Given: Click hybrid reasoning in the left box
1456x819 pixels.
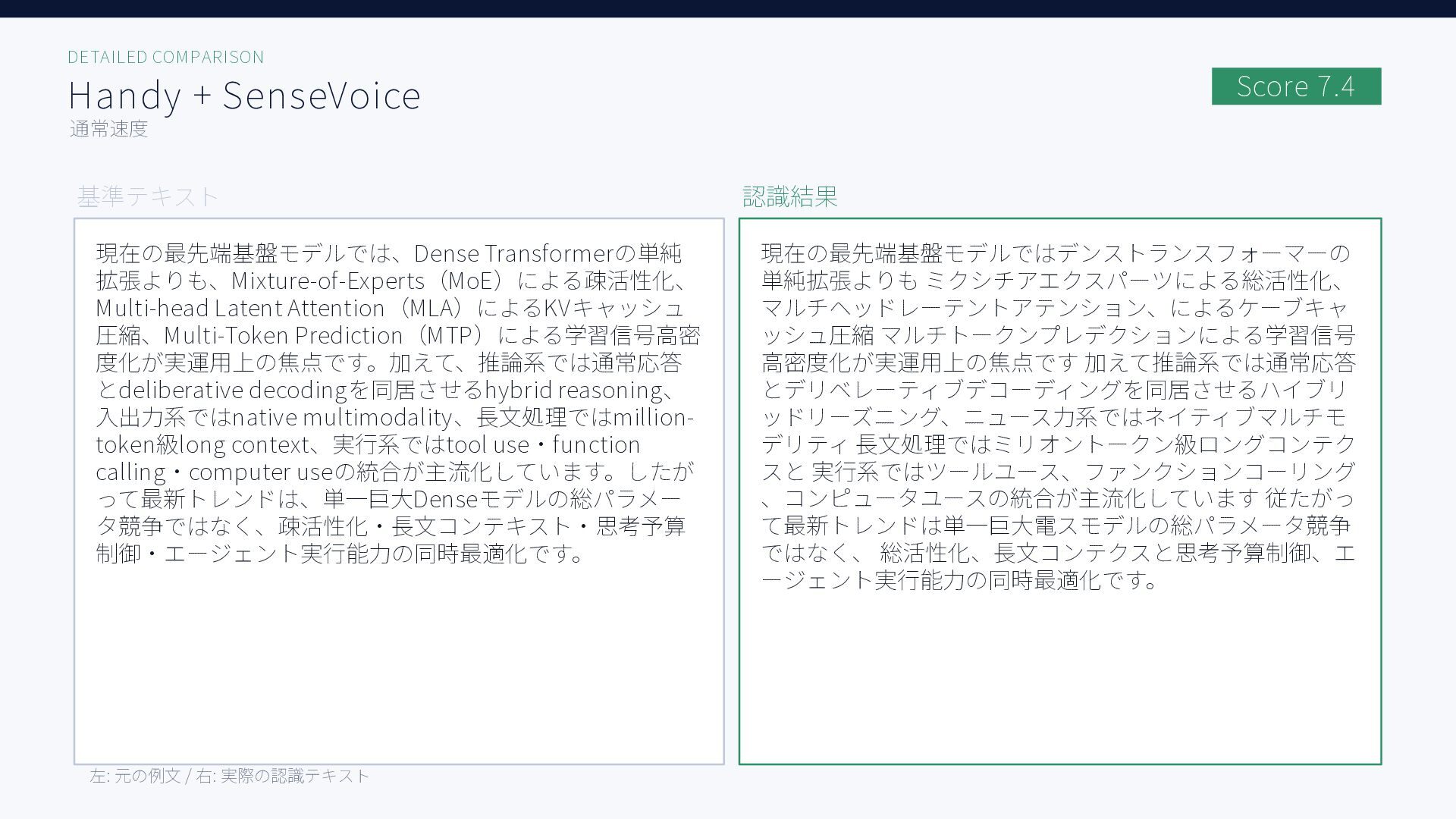Looking at the screenshot, I should [x=573, y=390].
